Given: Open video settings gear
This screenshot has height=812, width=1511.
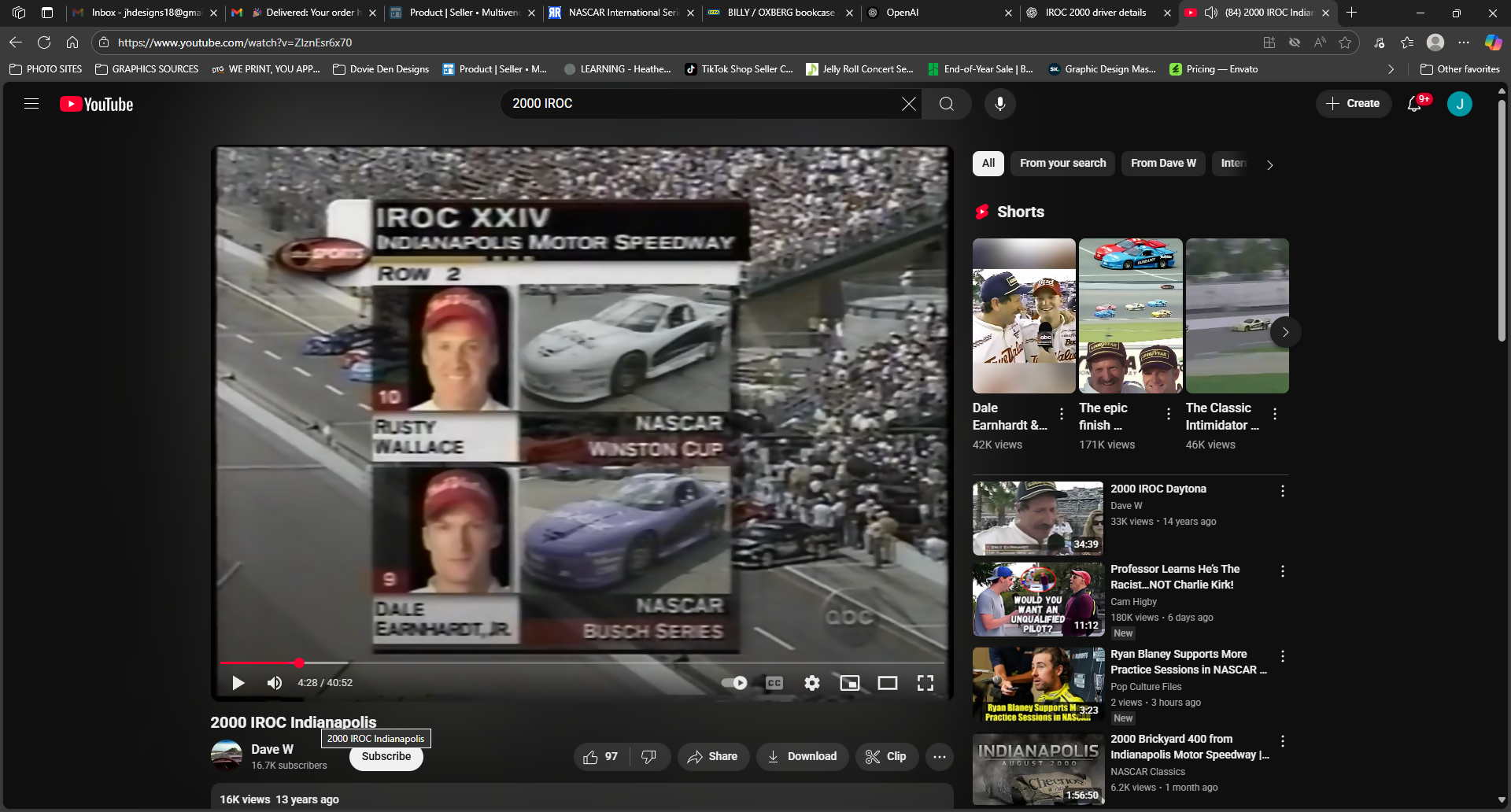Looking at the screenshot, I should (x=811, y=683).
